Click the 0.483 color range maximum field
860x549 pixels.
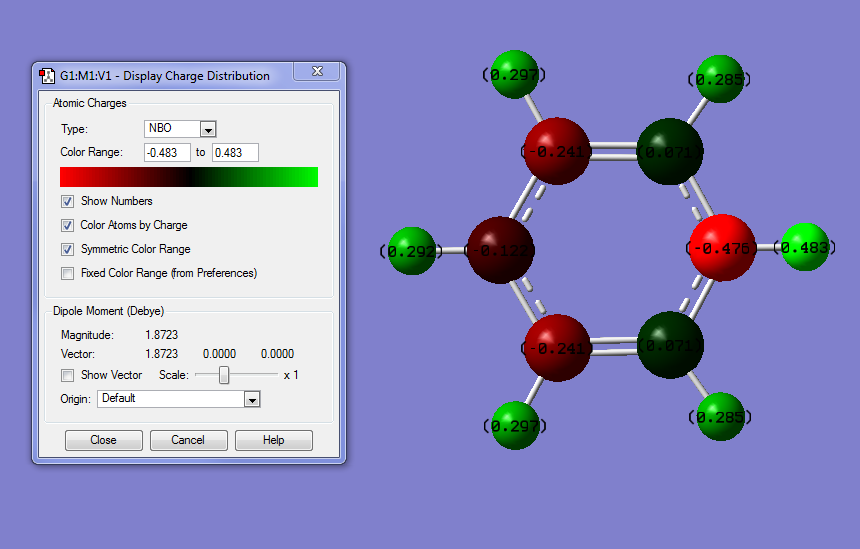tap(235, 152)
